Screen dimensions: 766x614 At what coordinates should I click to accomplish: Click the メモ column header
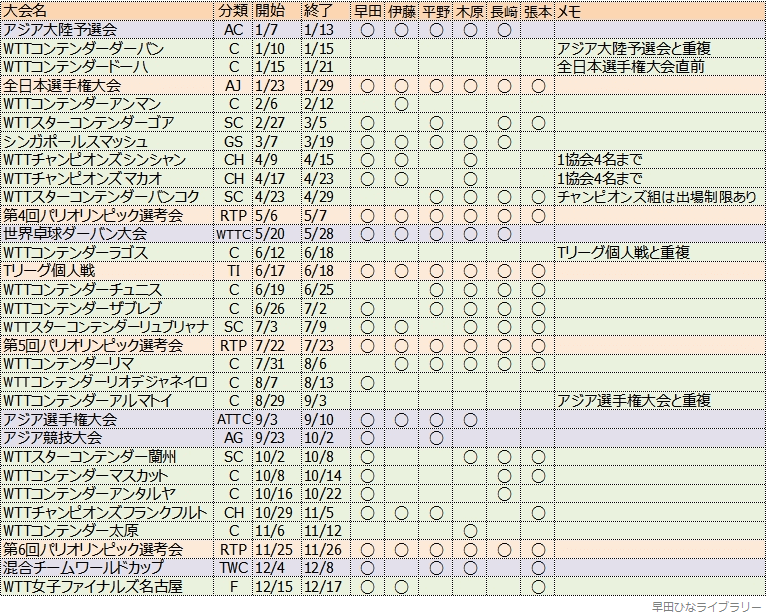[x=660, y=11]
